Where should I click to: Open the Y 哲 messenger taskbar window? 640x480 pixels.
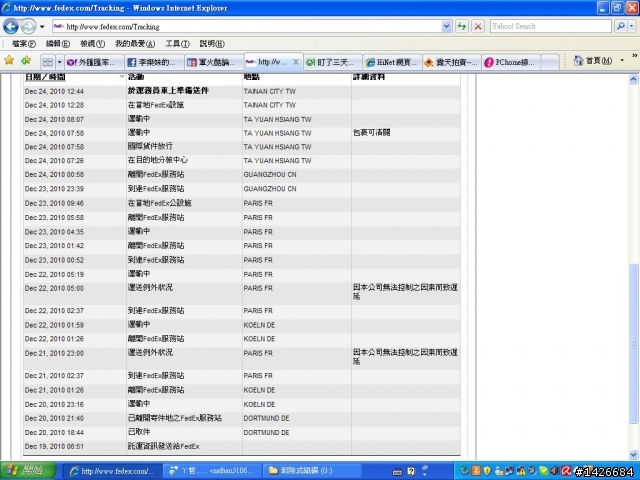point(212,471)
